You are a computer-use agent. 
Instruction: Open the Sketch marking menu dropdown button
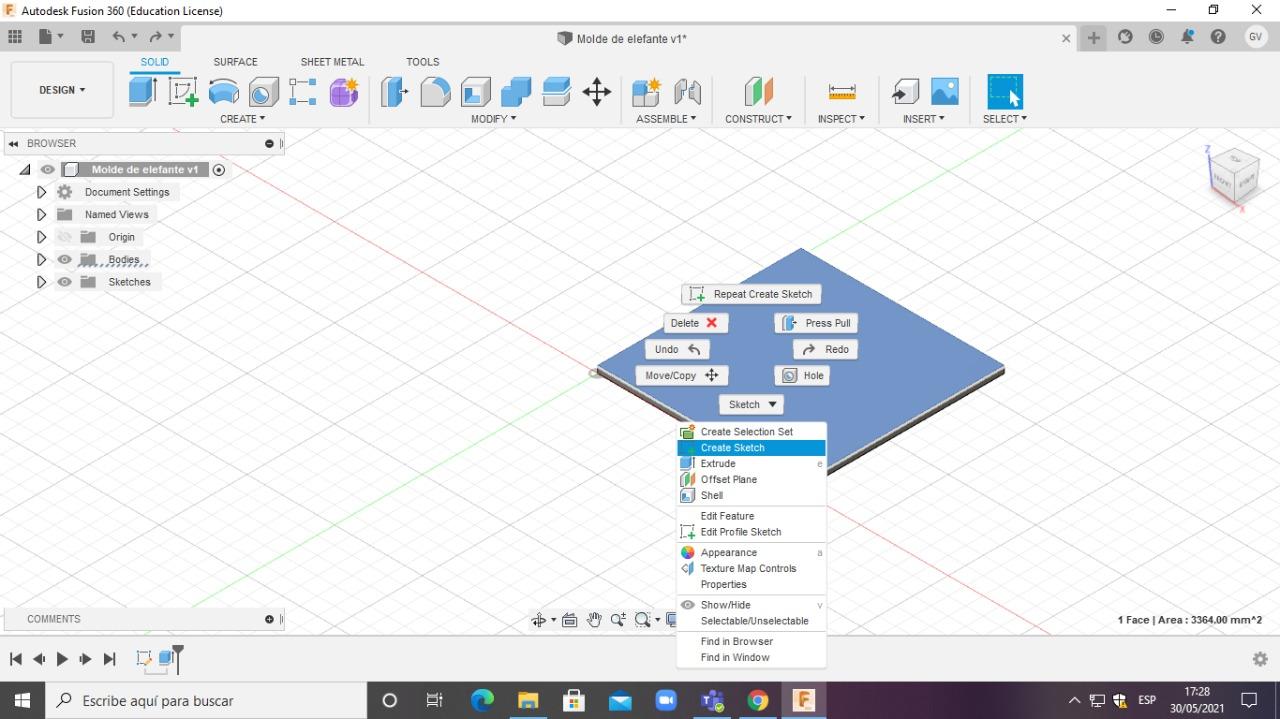(x=751, y=405)
